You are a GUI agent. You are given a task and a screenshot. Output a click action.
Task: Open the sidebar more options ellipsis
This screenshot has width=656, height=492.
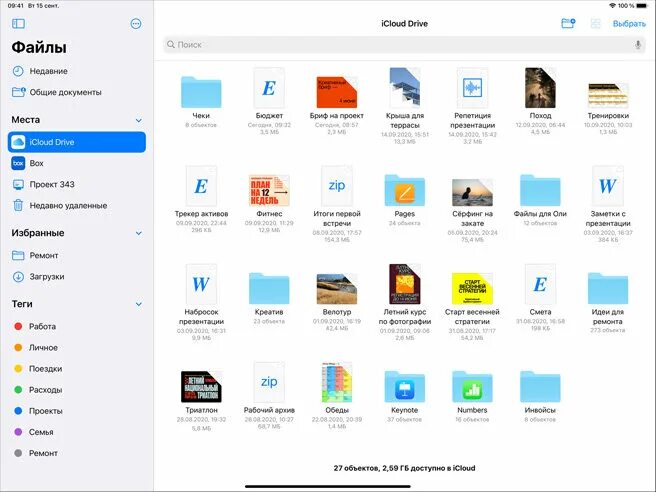tap(136, 24)
